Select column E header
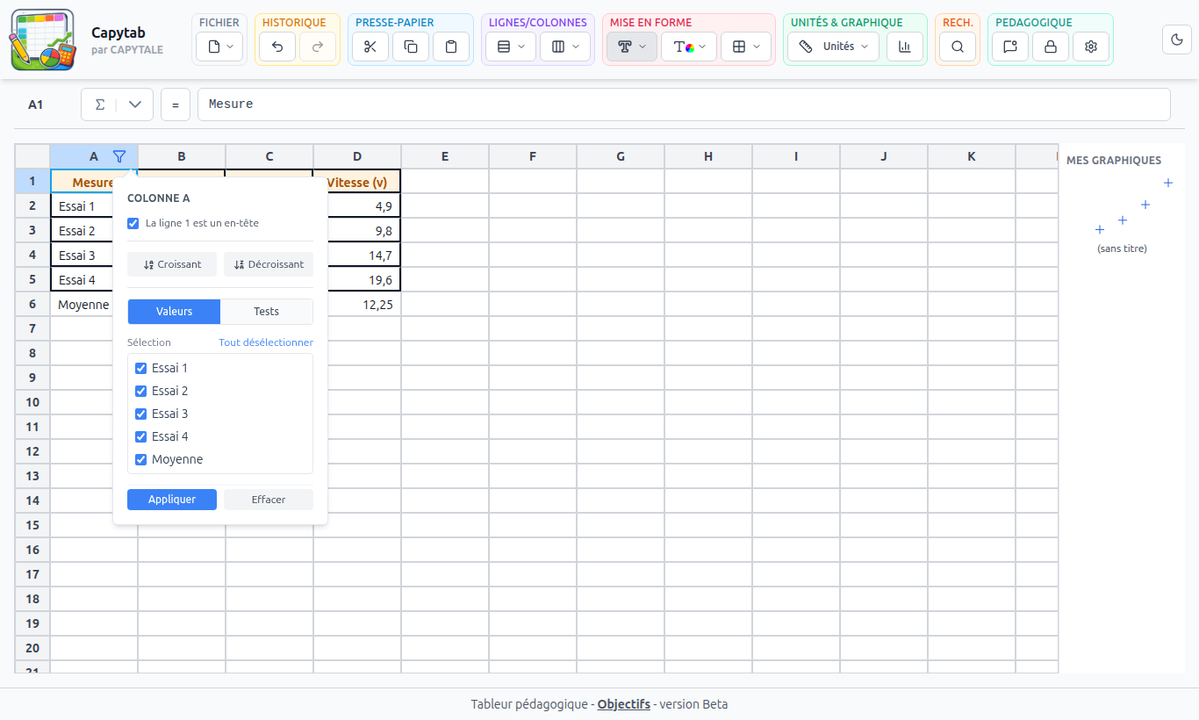Screen dimensions: 1199x720 445,156
